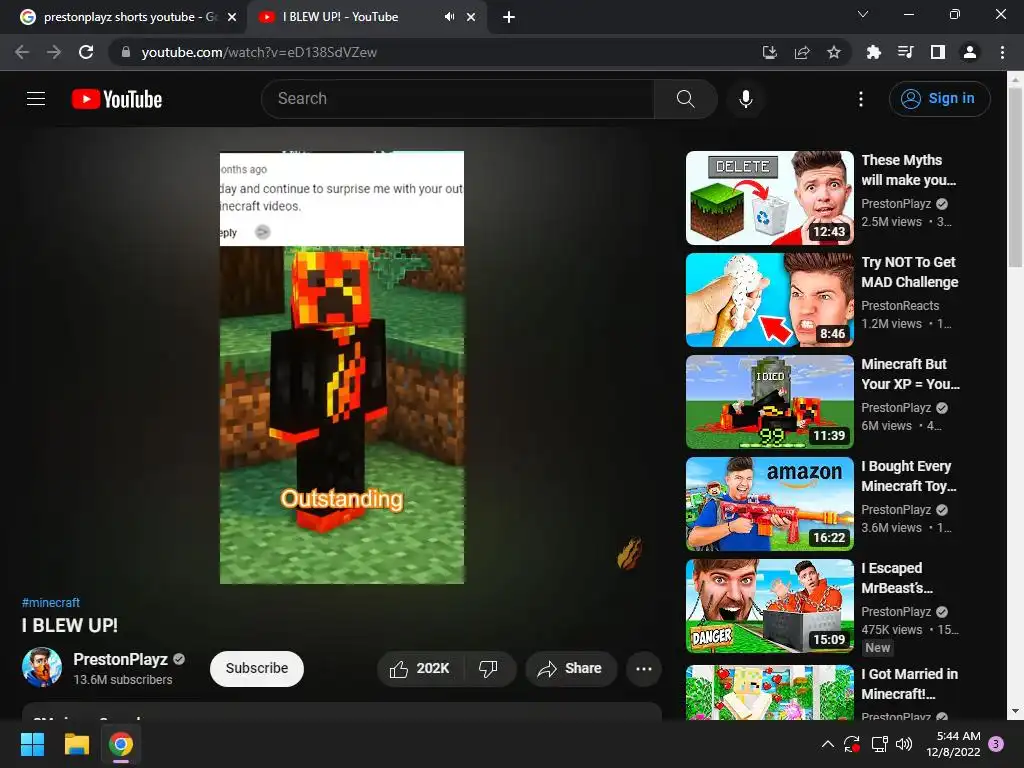Go forward in browser history
1024x768 pixels.
tap(54, 52)
